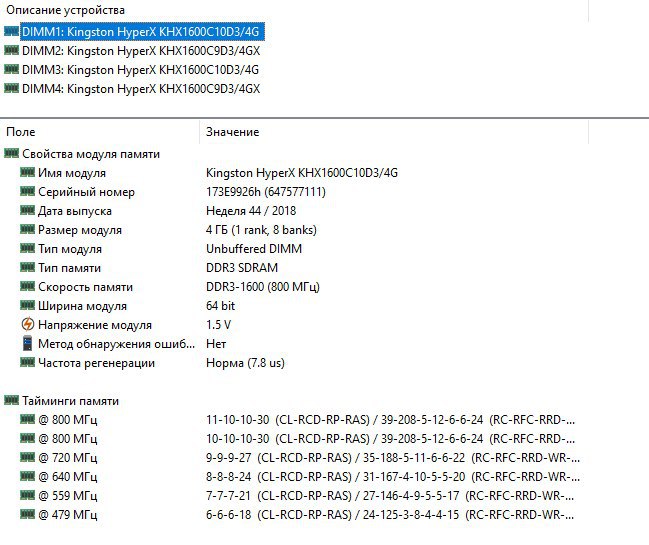Click the icon next to 'Имя модуля'

coord(27,172)
